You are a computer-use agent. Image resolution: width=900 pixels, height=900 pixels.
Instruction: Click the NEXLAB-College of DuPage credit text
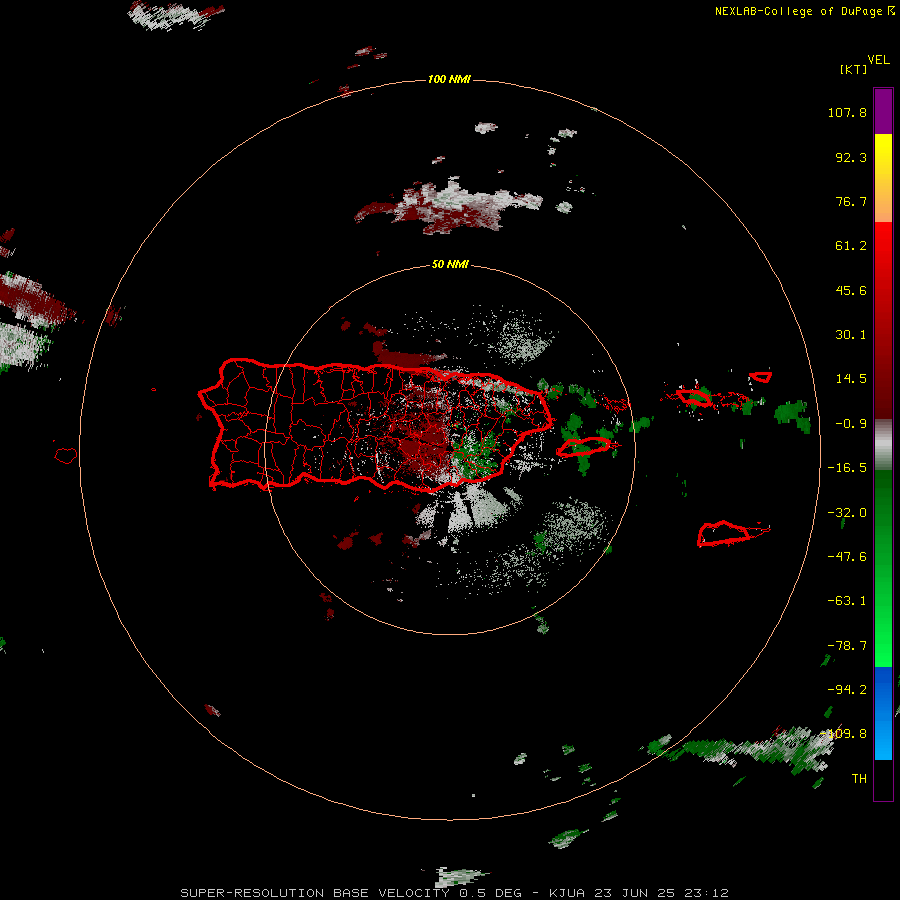point(804,11)
